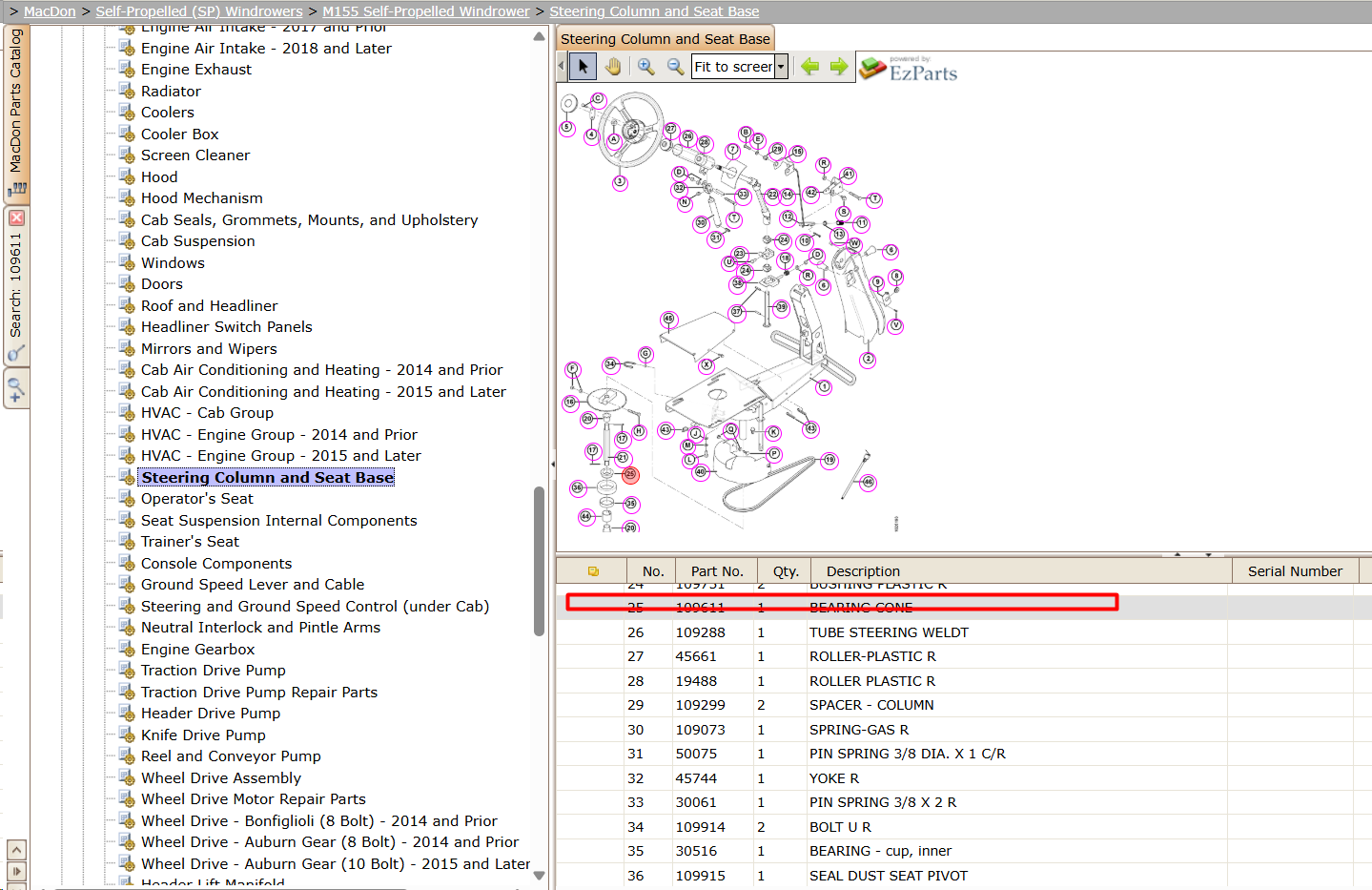Select highlighted callout 25 in the diagram
The width and height of the screenshot is (1372, 890).
pos(630,474)
